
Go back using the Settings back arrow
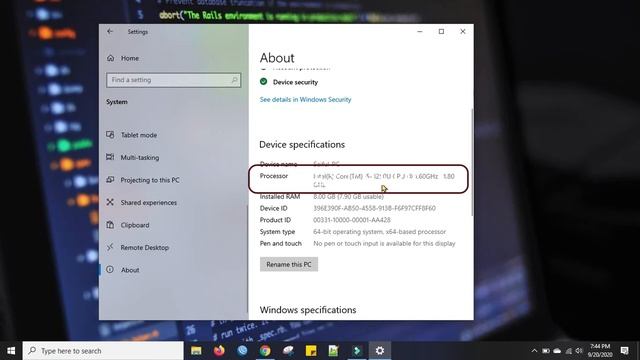110,31
